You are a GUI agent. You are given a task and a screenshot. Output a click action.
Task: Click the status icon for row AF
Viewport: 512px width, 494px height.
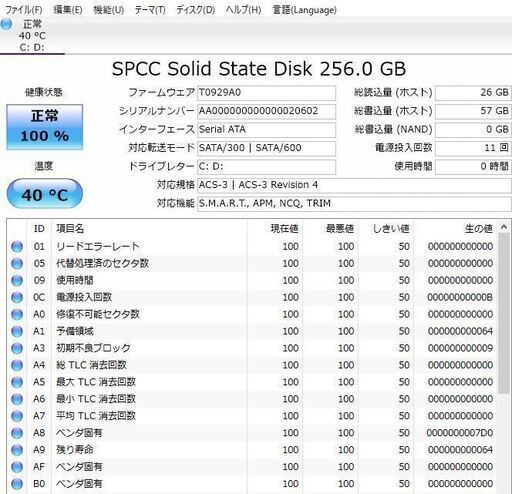pyautogui.click(x=17, y=467)
